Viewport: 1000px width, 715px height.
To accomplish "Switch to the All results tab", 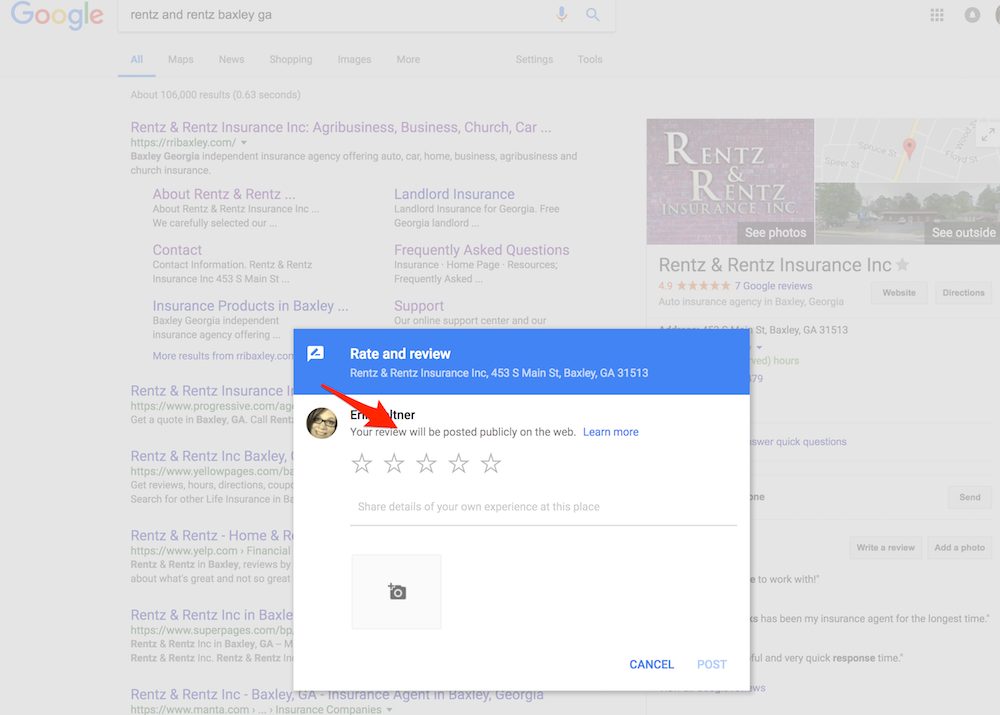I will (x=136, y=59).
